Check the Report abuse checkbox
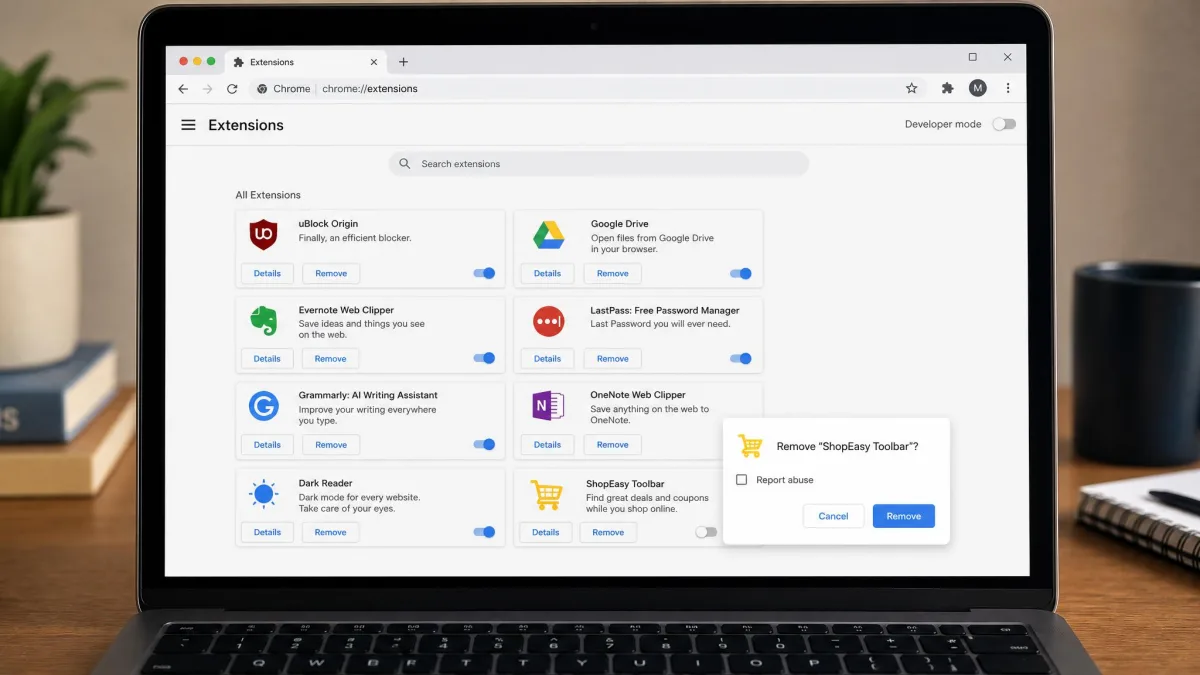 coord(741,480)
